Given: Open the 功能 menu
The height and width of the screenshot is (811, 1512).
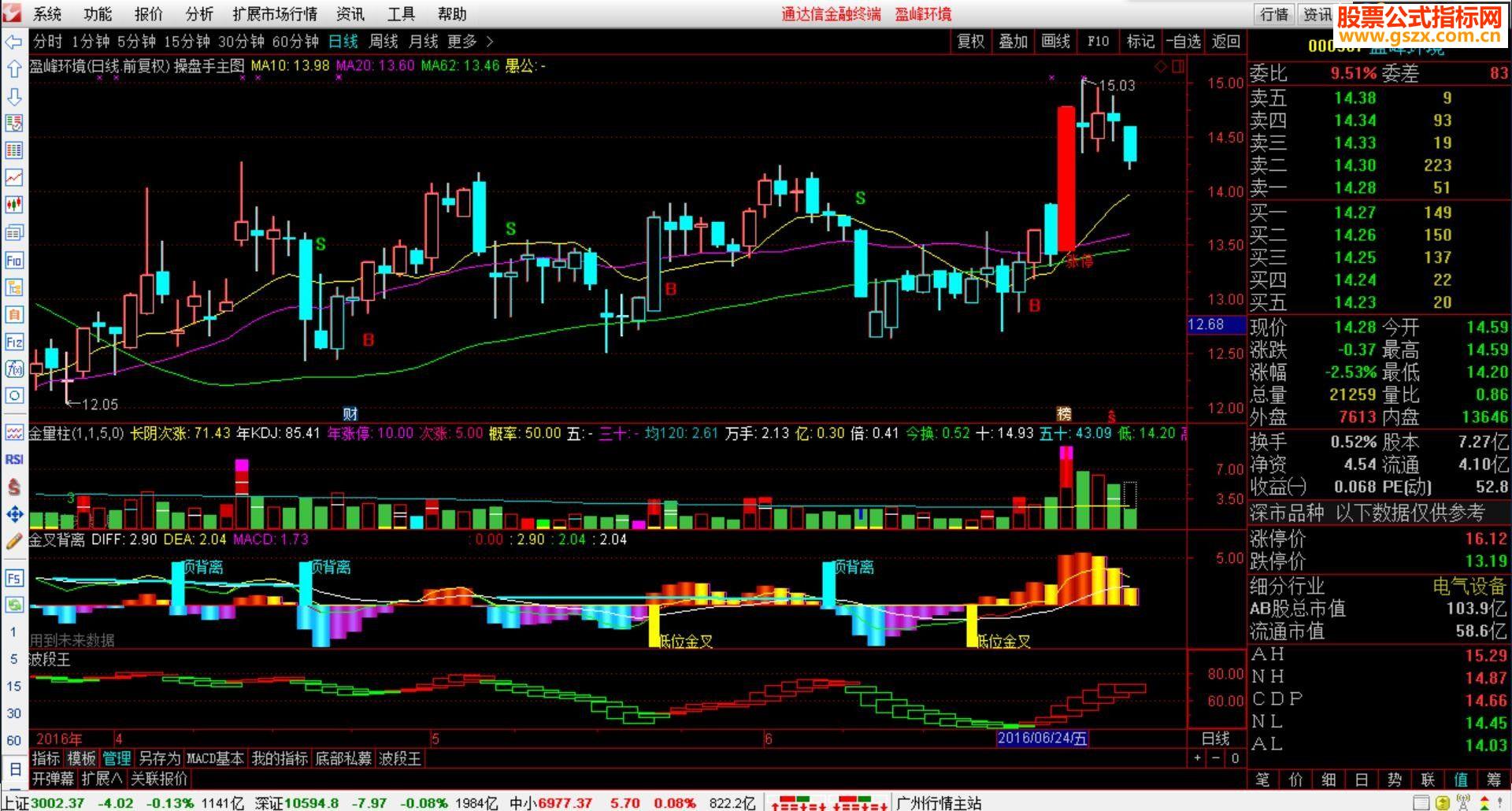Looking at the screenshot, I should point(98,14).
